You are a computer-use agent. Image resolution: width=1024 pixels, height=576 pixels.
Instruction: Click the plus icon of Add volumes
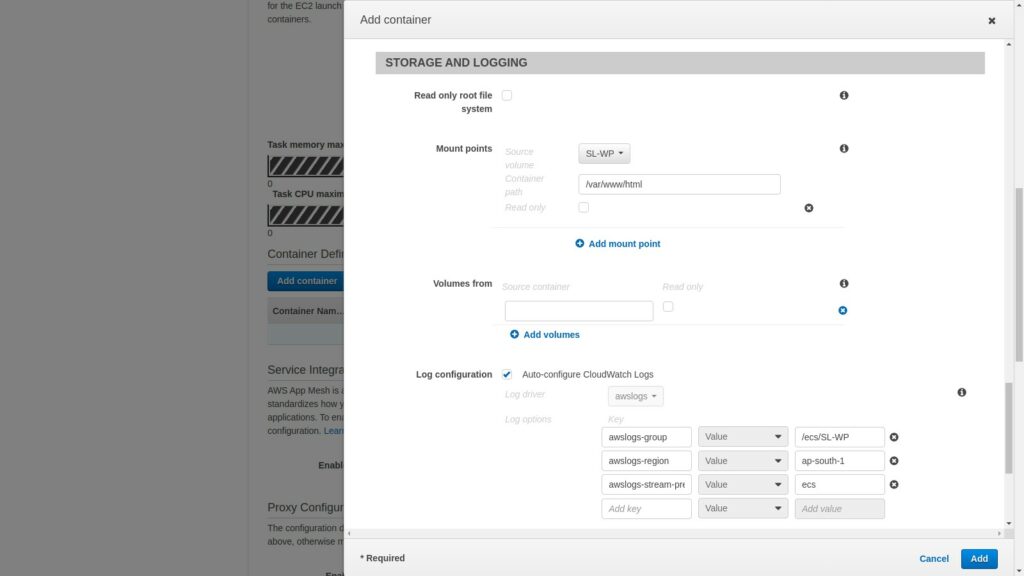[515, 334]
